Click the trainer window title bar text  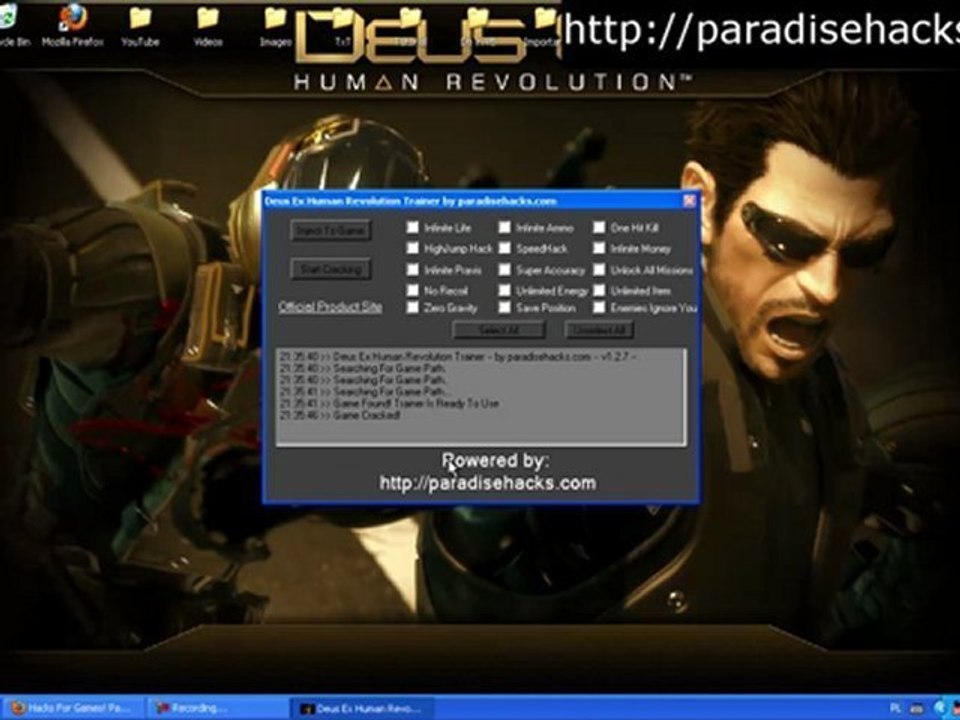pyautogui.click(x=411, y=201)
